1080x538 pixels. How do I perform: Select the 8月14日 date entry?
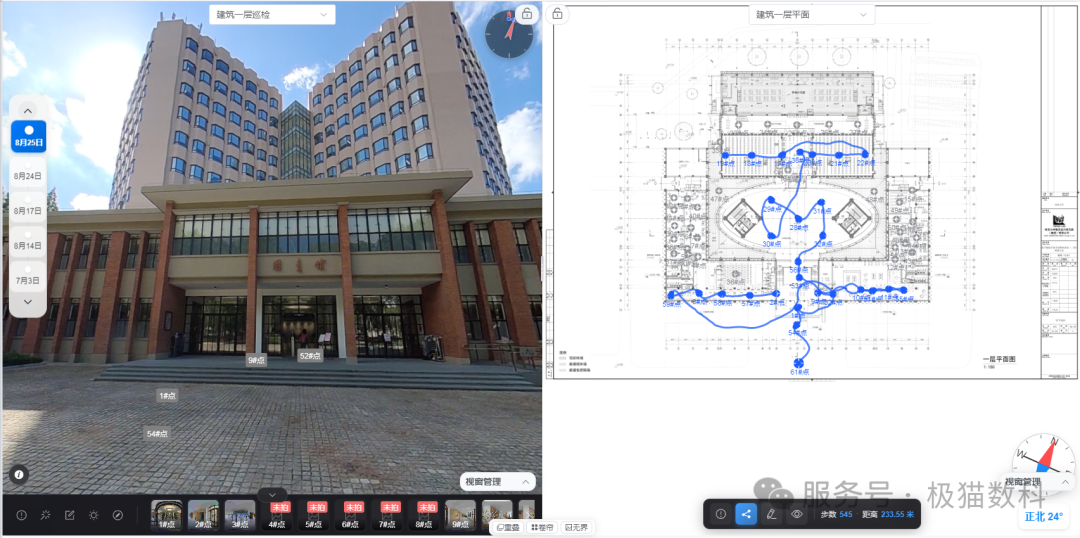point(28,240)
